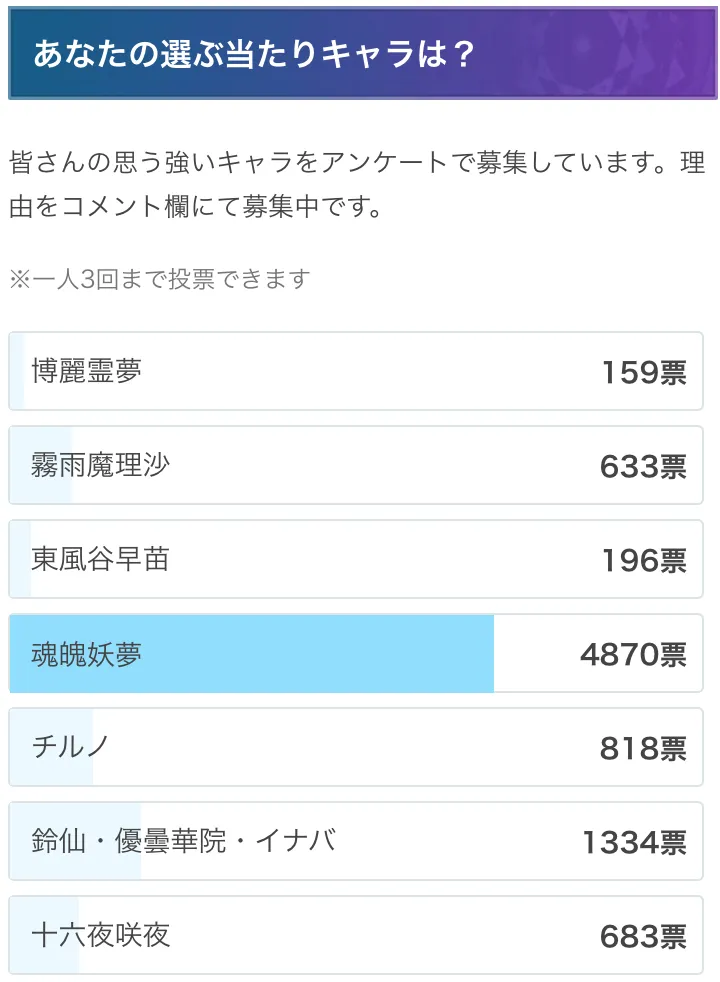This screenshot has width=720, height=982.
Task: Click the 159票 vote count
Action: tap(643, 372)
